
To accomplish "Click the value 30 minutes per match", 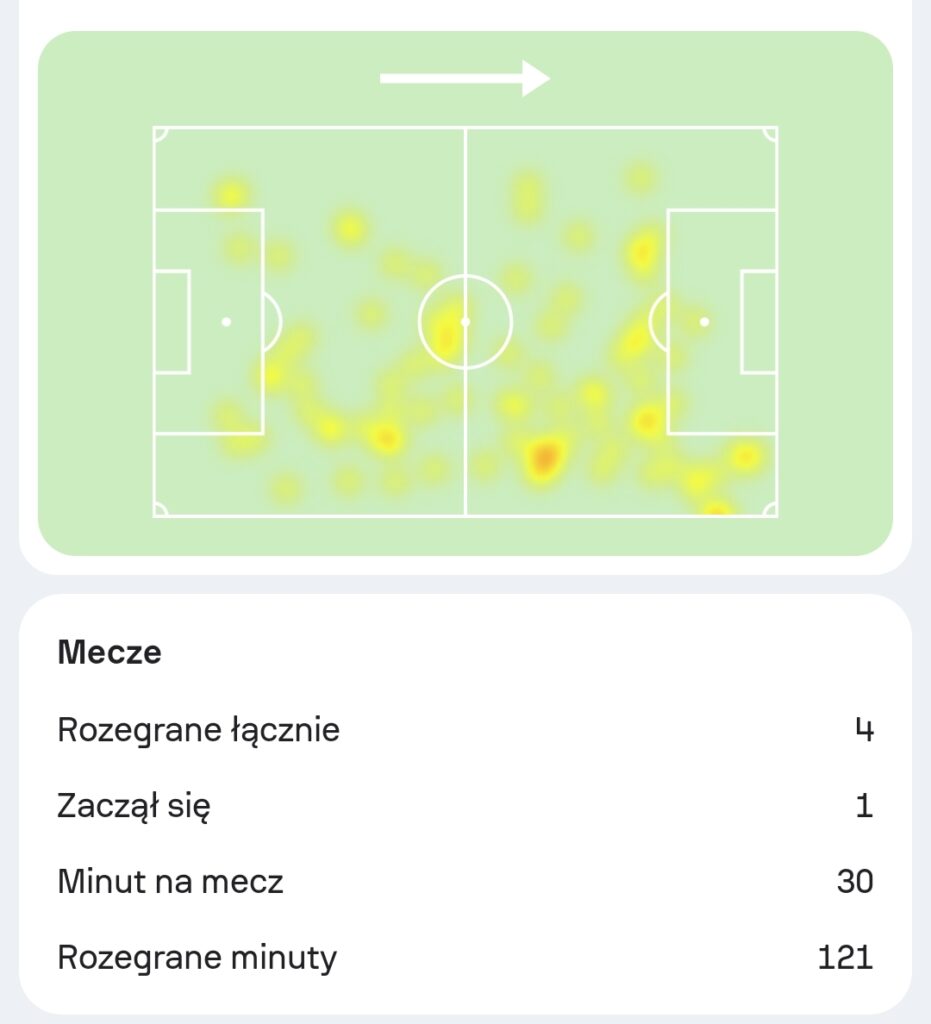I will (855, 882).
